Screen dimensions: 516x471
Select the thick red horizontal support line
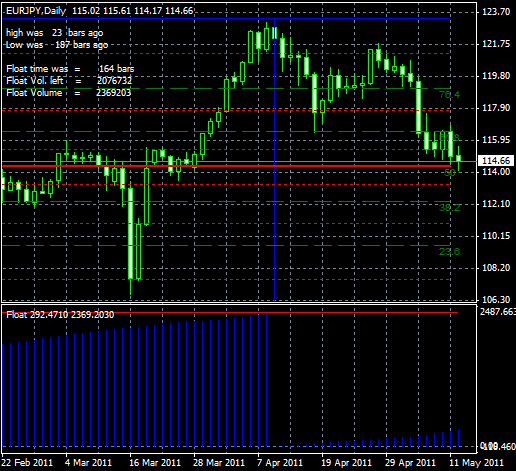click(227, 166)
